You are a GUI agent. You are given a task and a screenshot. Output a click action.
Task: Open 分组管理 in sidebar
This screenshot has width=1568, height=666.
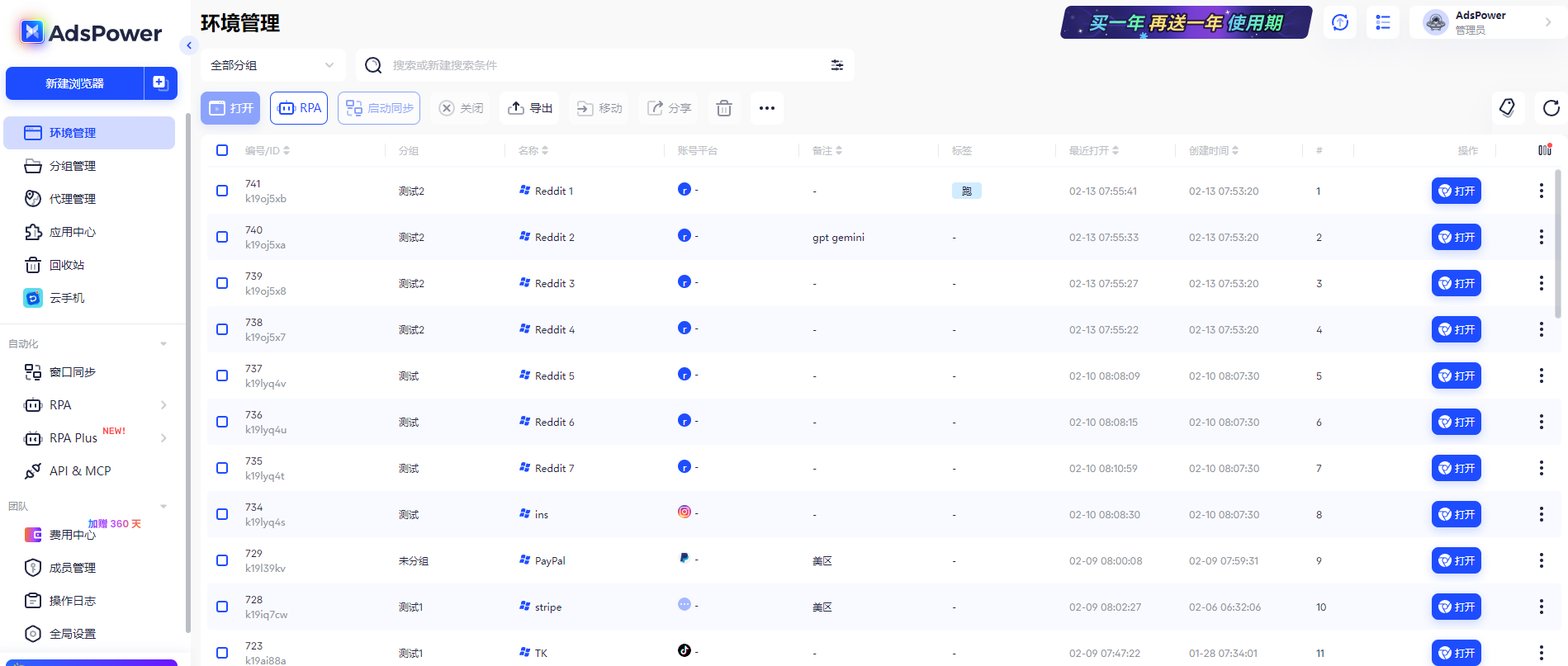pyautogui.click(x=73, y=166)
